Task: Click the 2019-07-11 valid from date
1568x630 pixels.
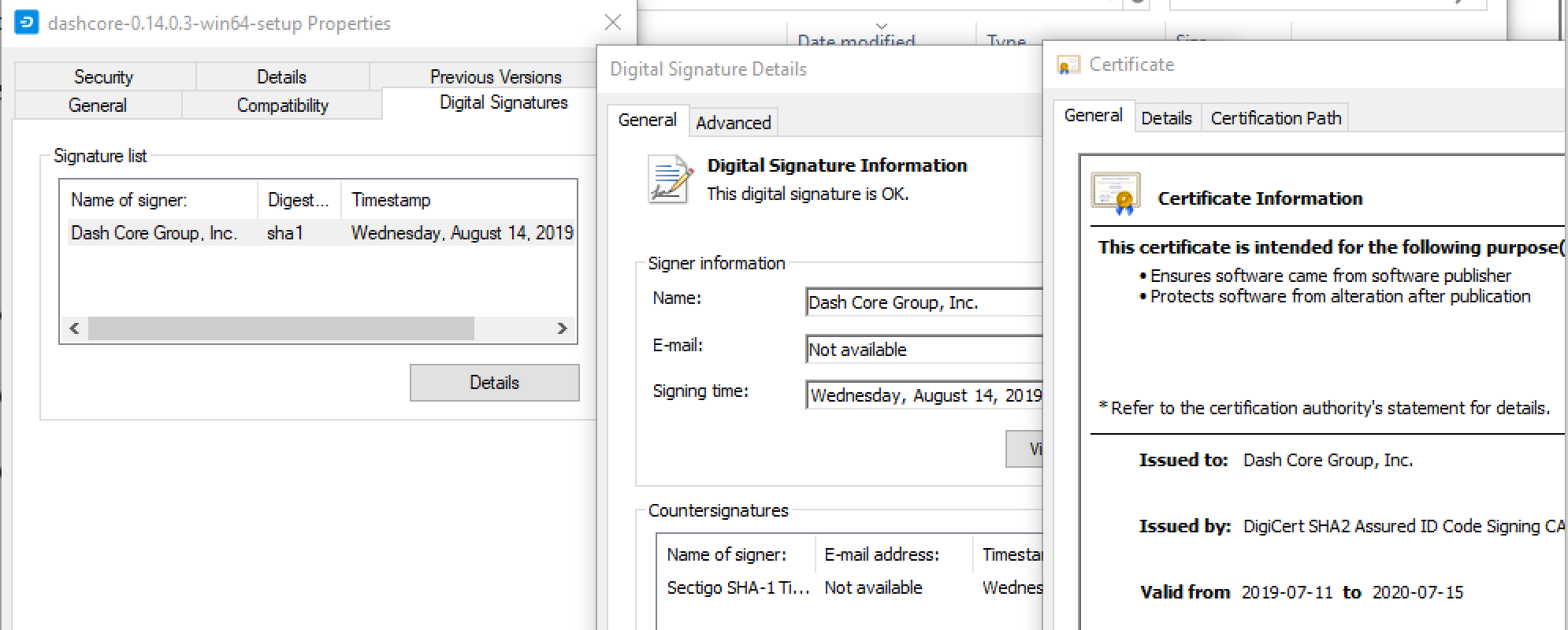Action: [x=1287, y=592]
